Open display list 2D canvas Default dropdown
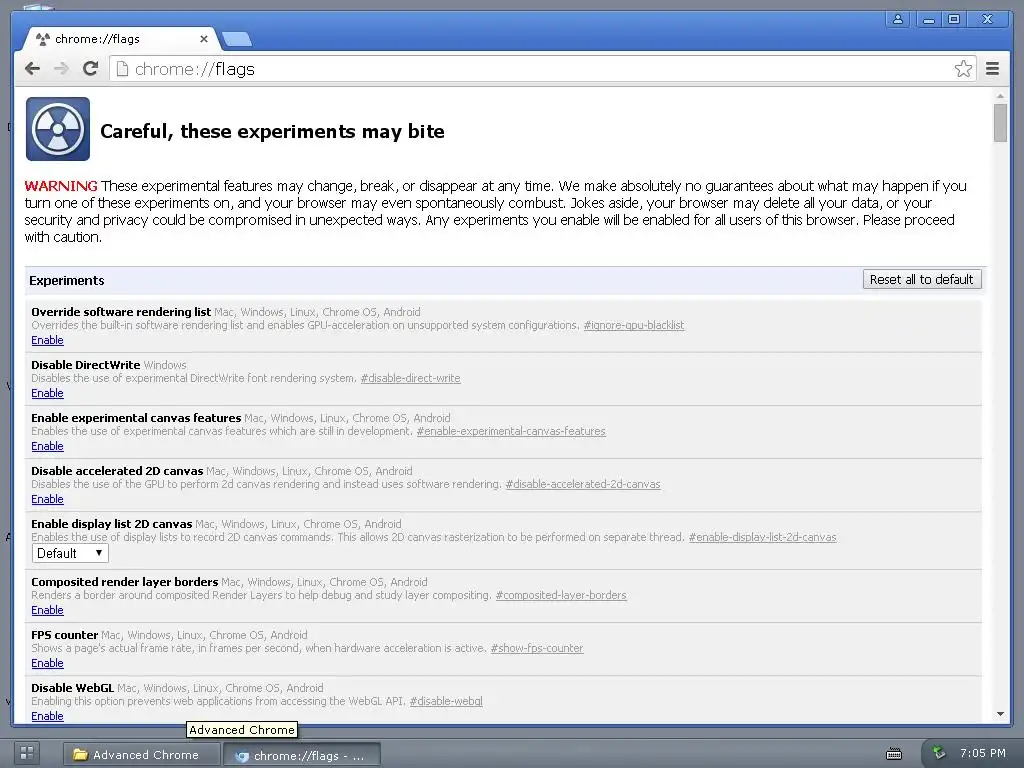The image size is (1024, 768). 70,553
